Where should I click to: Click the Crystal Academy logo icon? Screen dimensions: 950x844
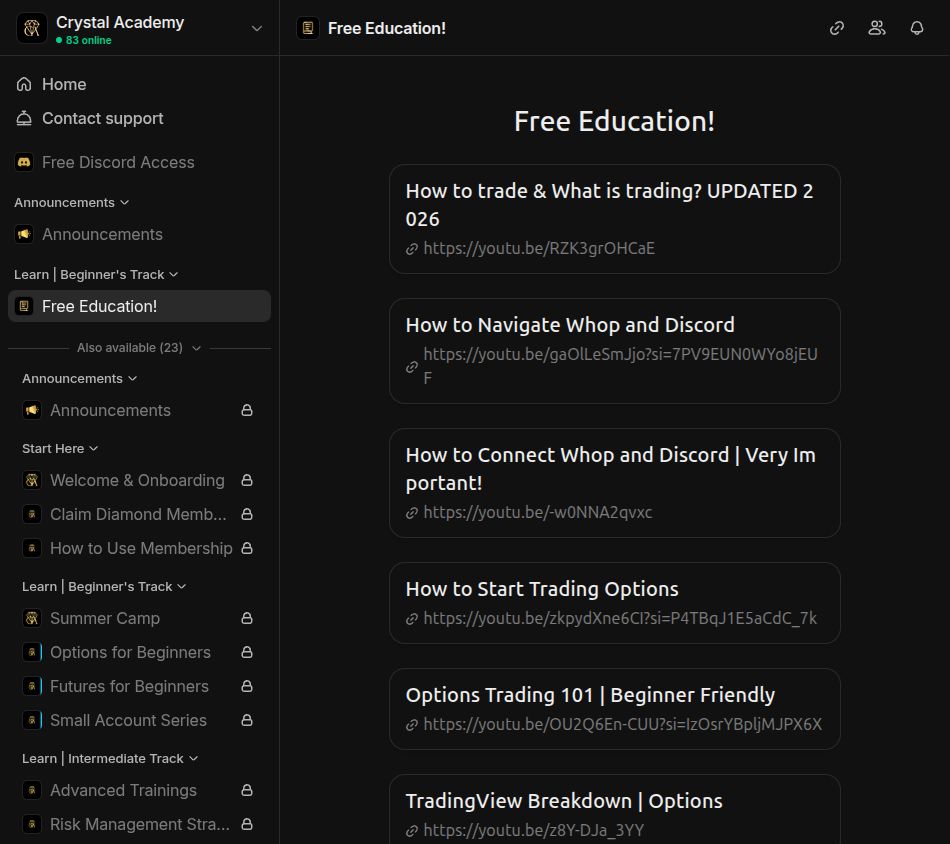[32, 28]
